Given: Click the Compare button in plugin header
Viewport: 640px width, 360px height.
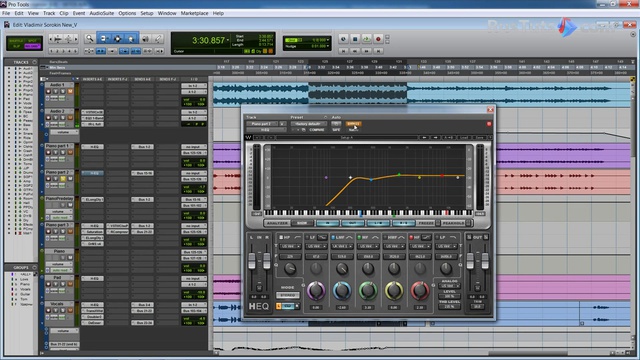Looking at the screenshot, I should click(x=317, y=130).
